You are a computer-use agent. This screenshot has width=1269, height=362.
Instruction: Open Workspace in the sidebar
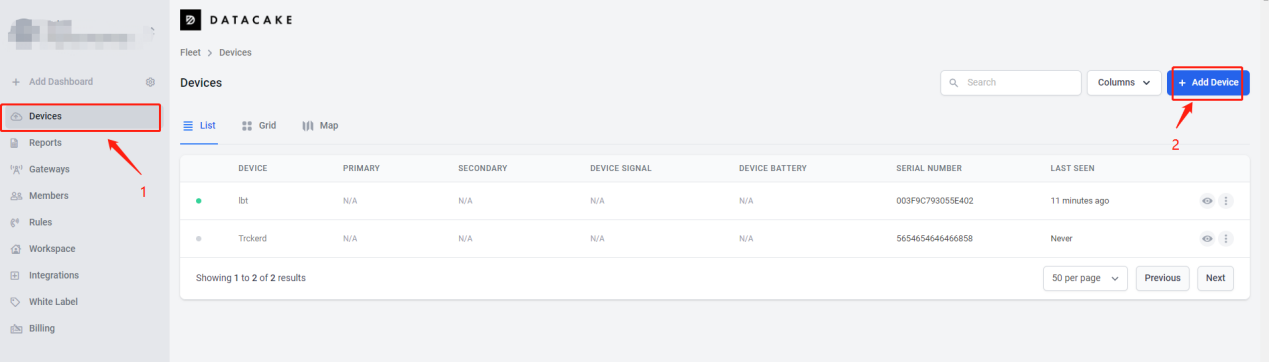[82, 249]
